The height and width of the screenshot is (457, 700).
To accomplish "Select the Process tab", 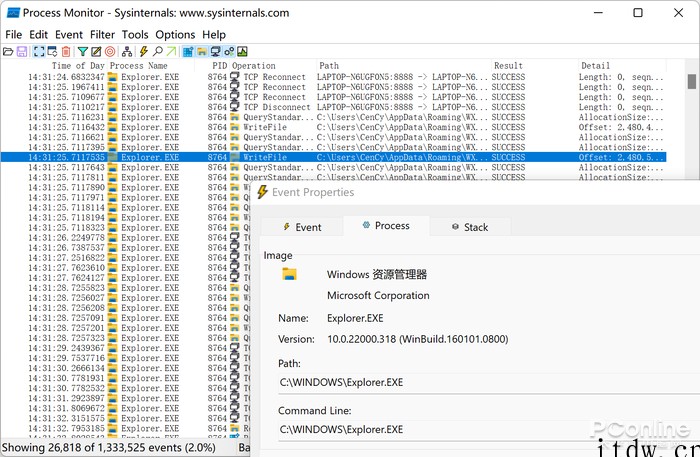I will click(x=386, y=226).
